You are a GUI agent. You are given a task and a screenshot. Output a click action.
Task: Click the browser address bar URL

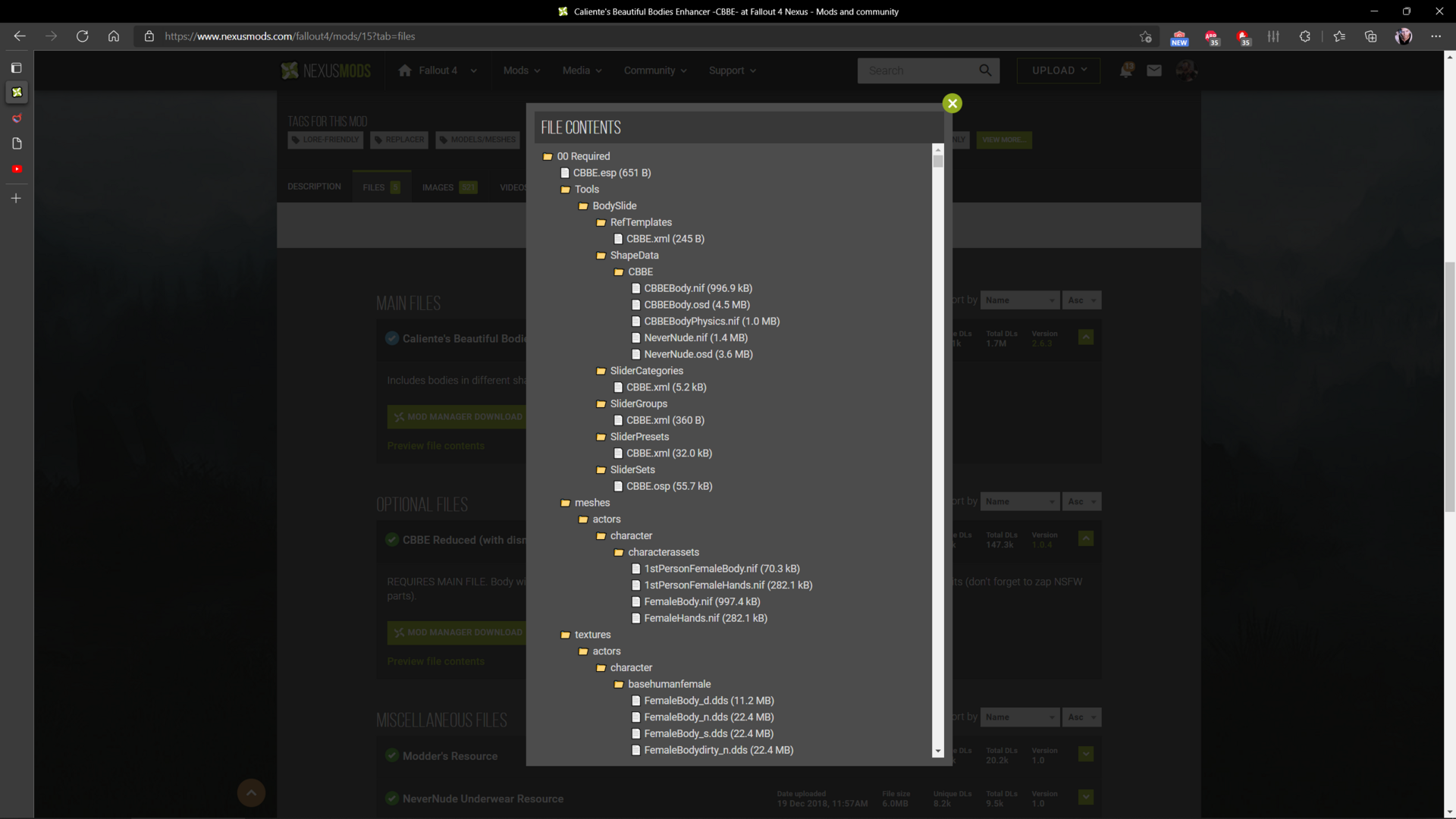tap(290, 36)
